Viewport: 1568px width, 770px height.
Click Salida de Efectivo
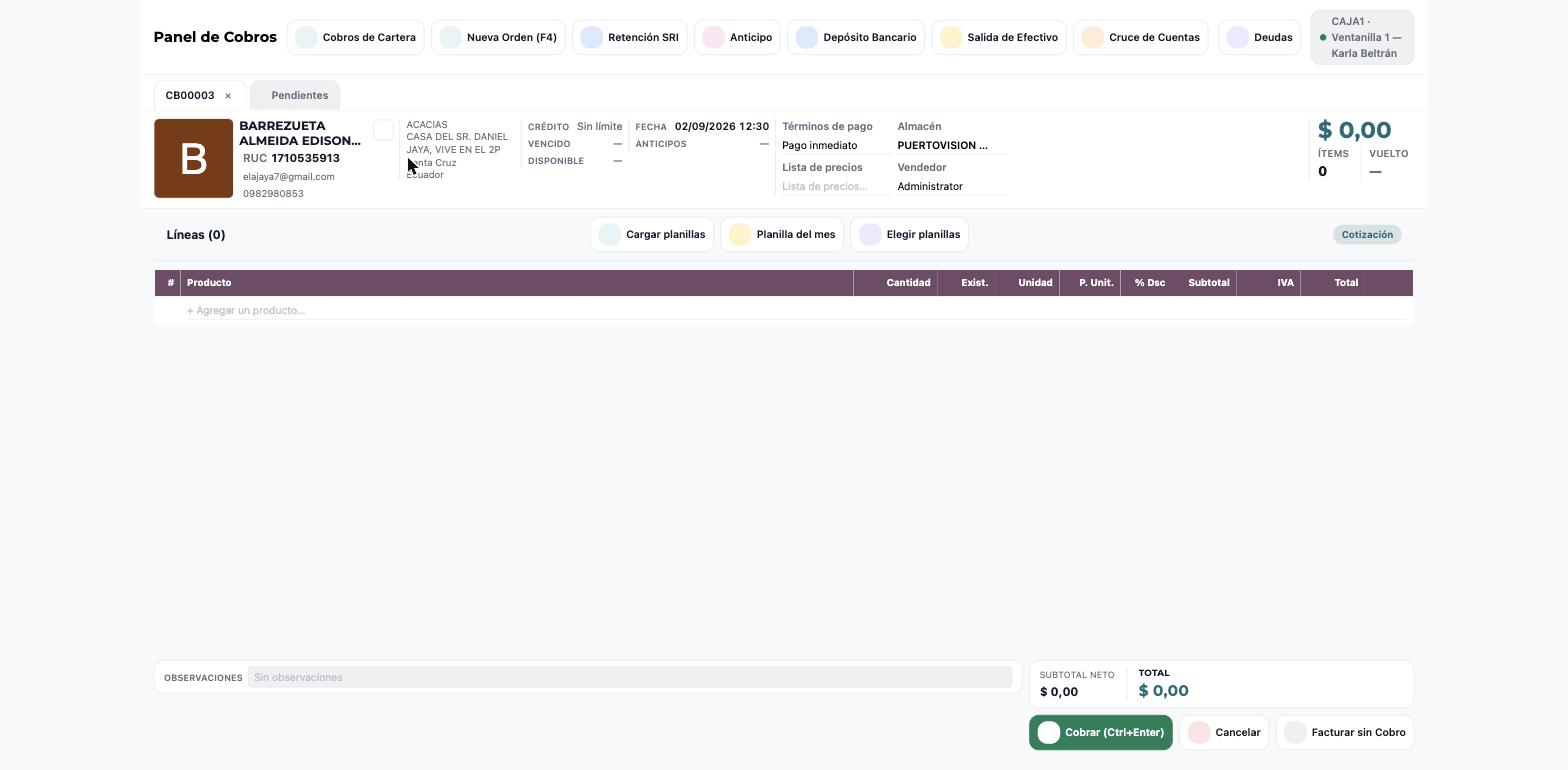coord(999,38)
